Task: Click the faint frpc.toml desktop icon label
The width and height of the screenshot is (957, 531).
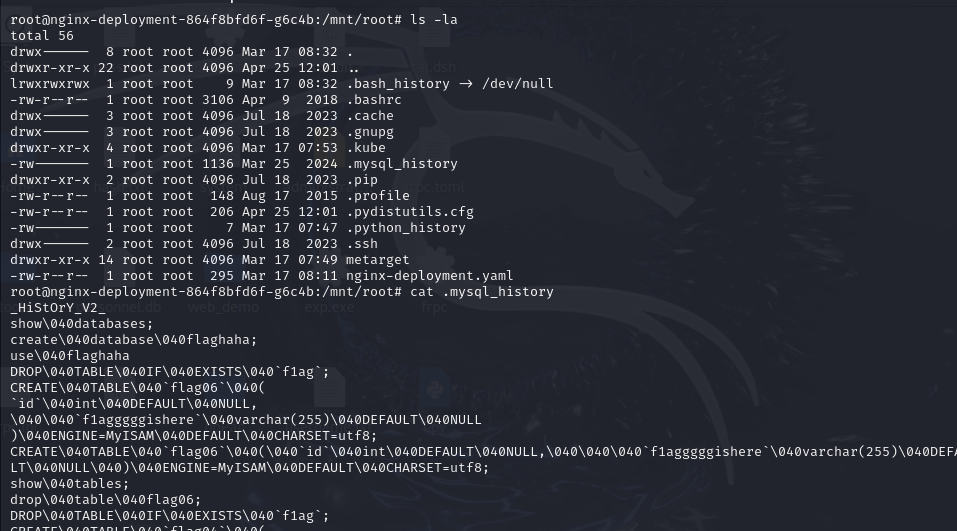Action: 435,187
